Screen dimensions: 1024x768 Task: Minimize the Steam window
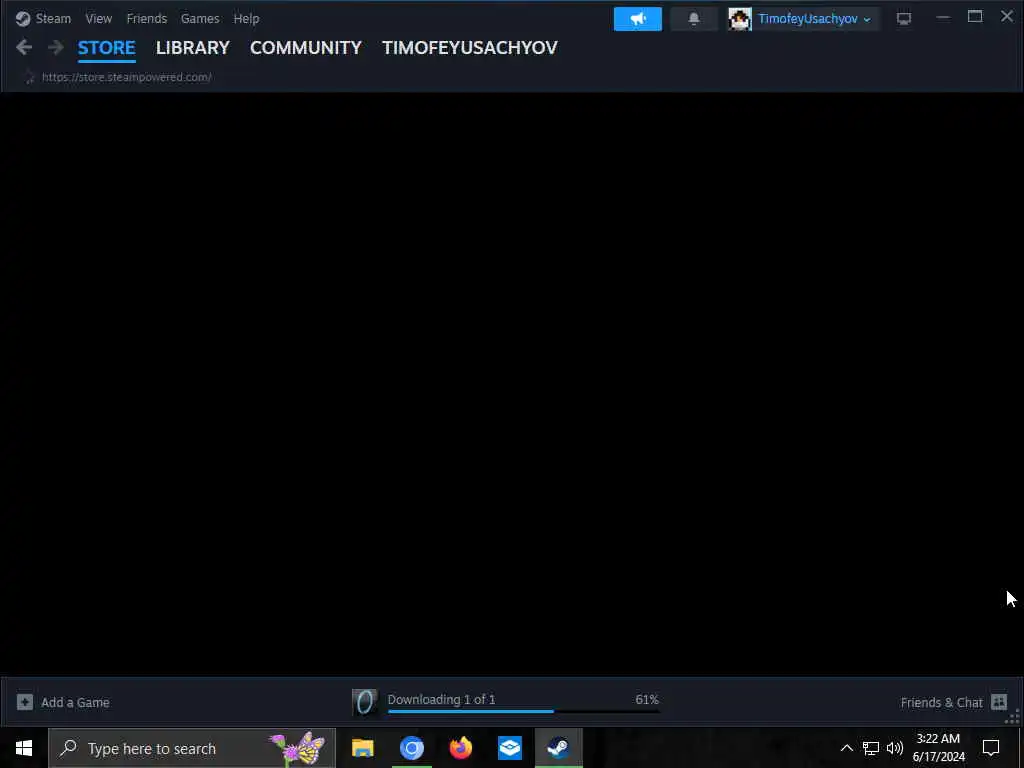click(943, 18)
